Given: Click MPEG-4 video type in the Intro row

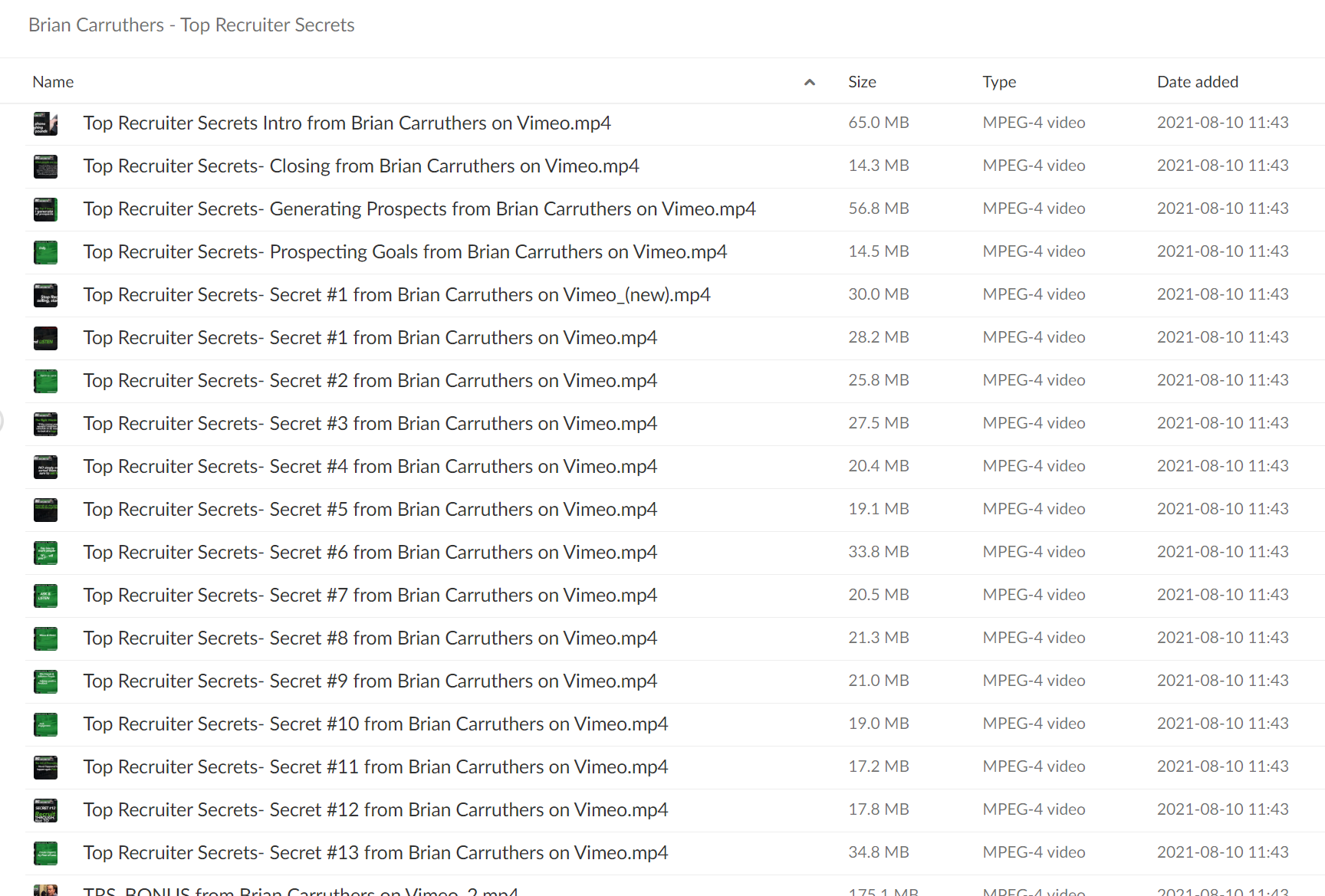Looking at the screenshot, I should click(1034, 123).
